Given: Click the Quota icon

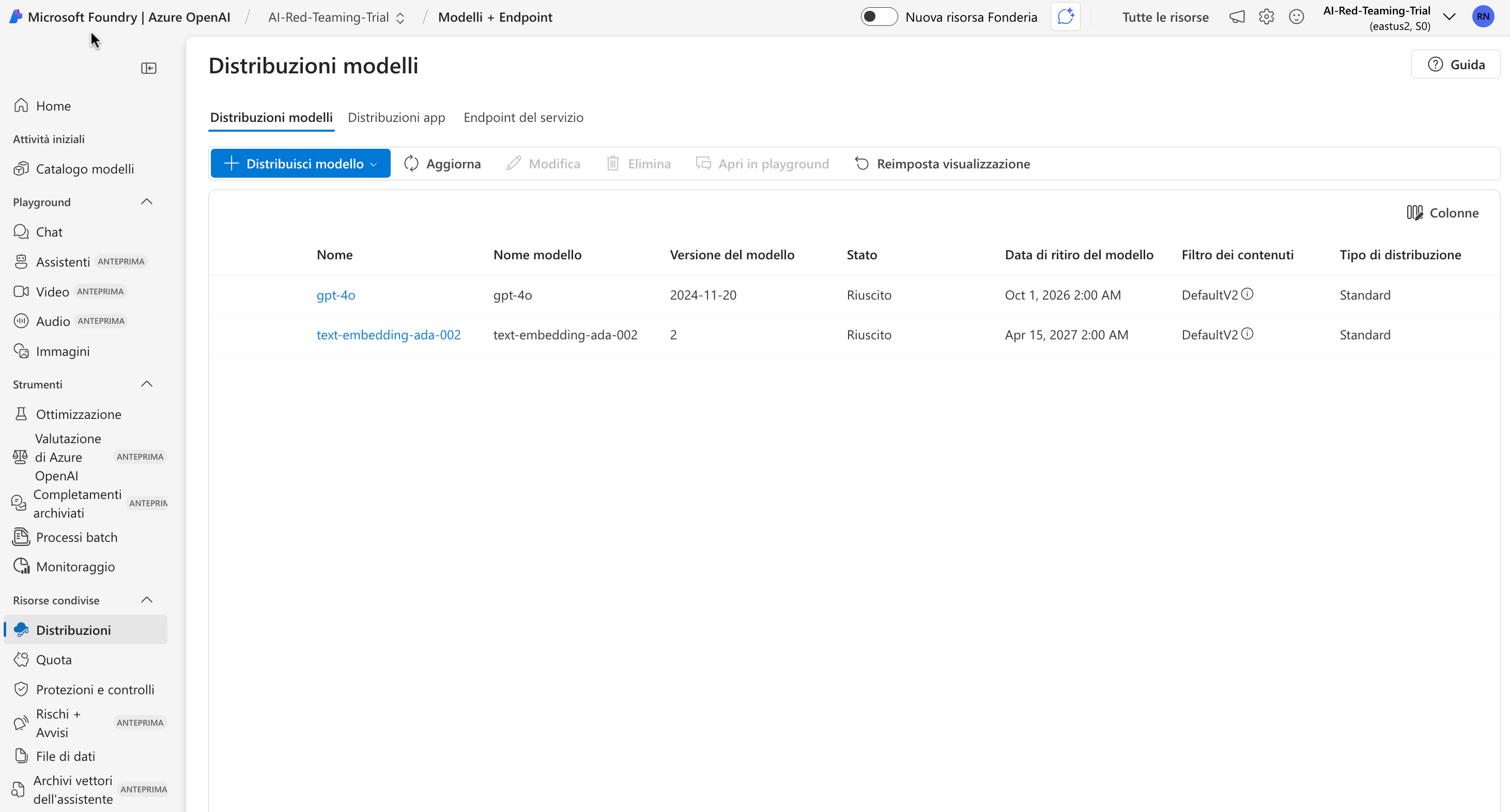Looking at the screenshot, I should pyautogui.click(x=21, y=660).
